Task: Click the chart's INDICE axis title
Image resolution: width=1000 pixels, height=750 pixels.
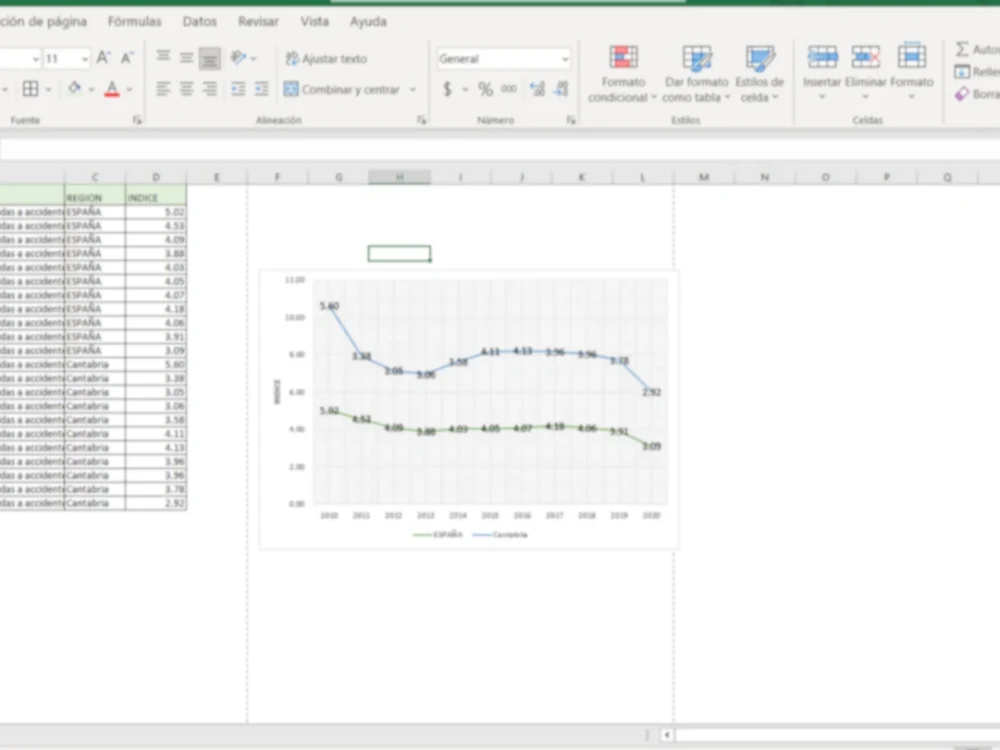Action: point(277,392)
